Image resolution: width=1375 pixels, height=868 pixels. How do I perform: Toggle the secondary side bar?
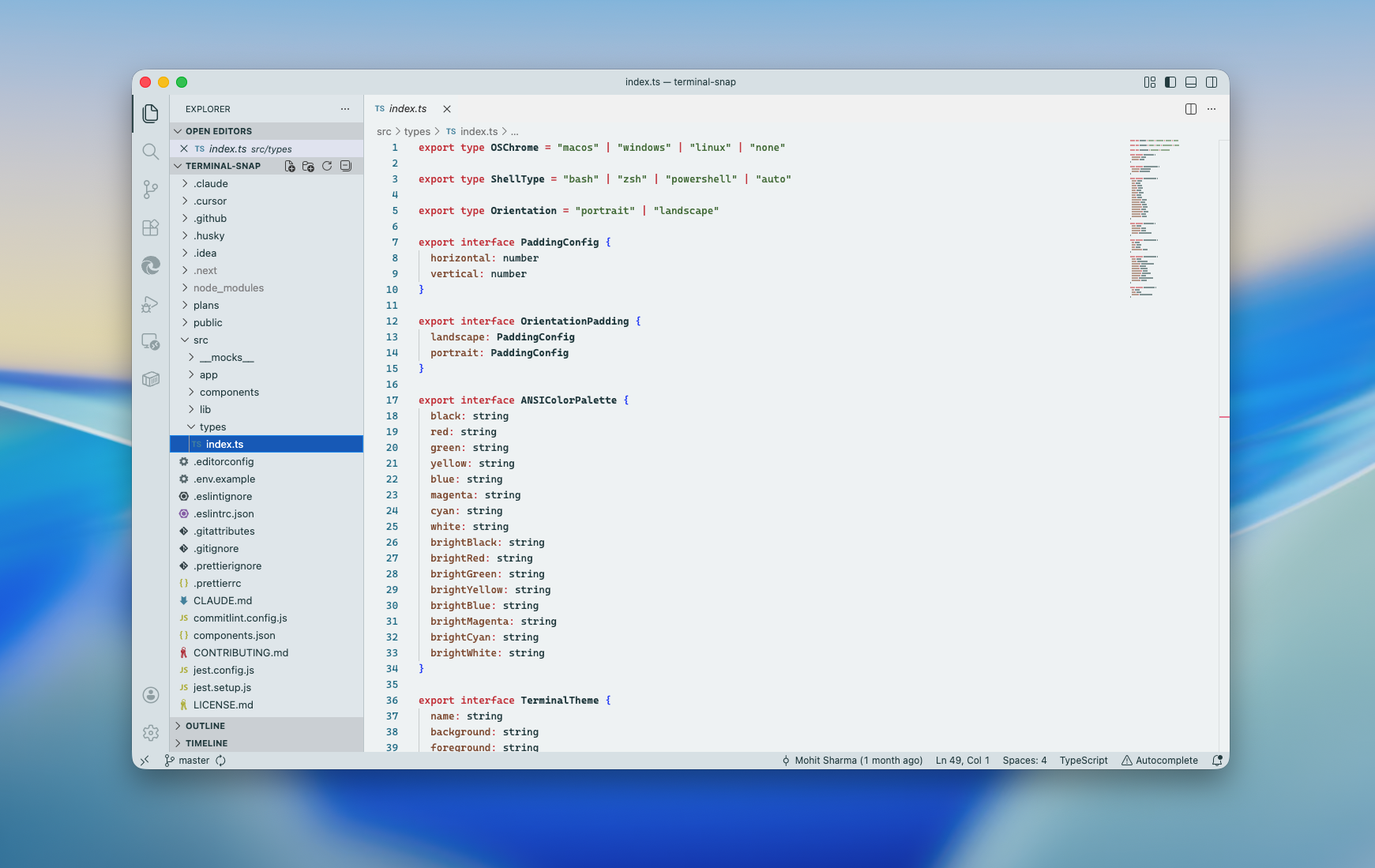[1212, 82]
